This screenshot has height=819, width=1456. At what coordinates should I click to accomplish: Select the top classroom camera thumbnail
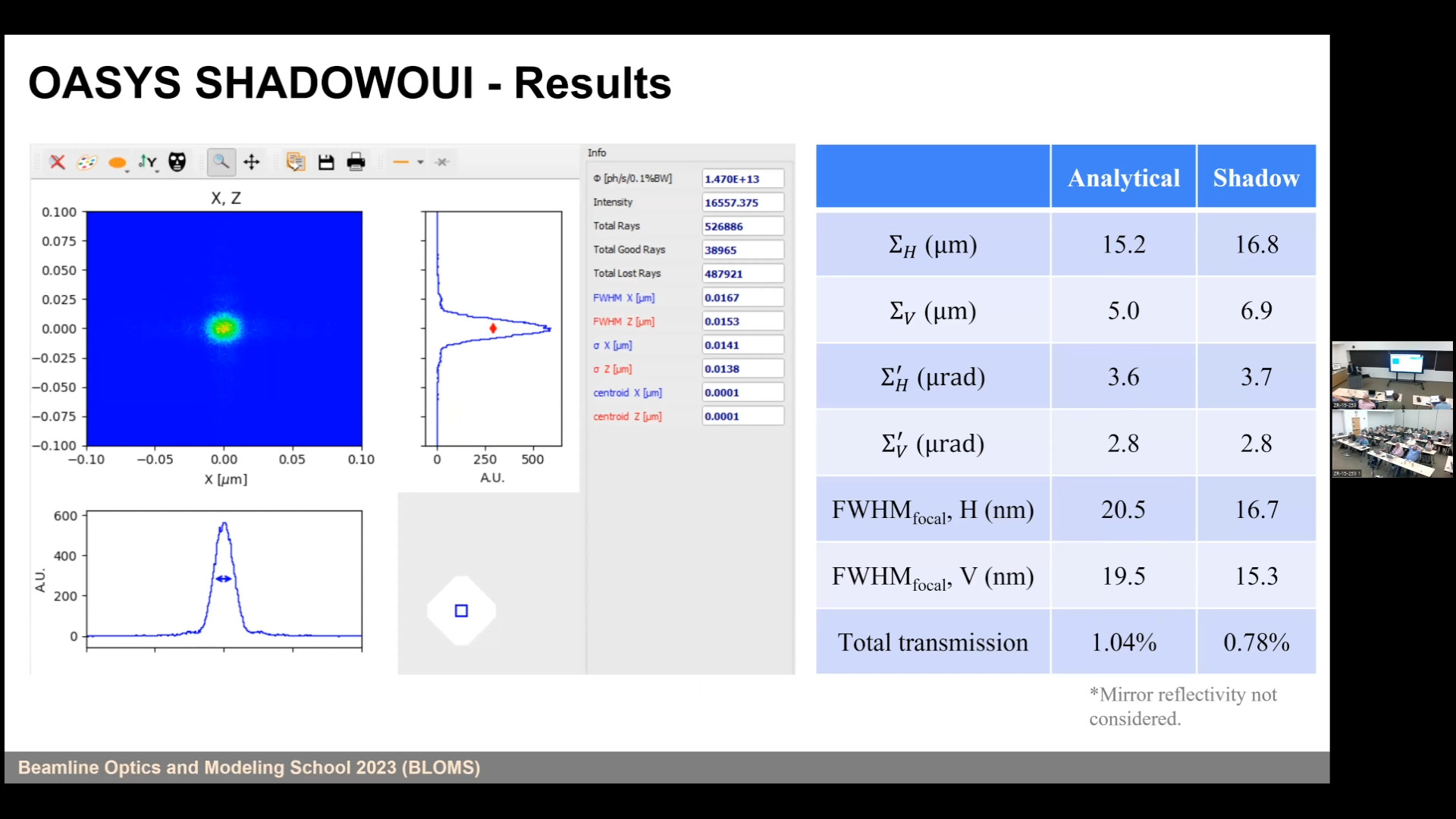(x=1392, y=375)
